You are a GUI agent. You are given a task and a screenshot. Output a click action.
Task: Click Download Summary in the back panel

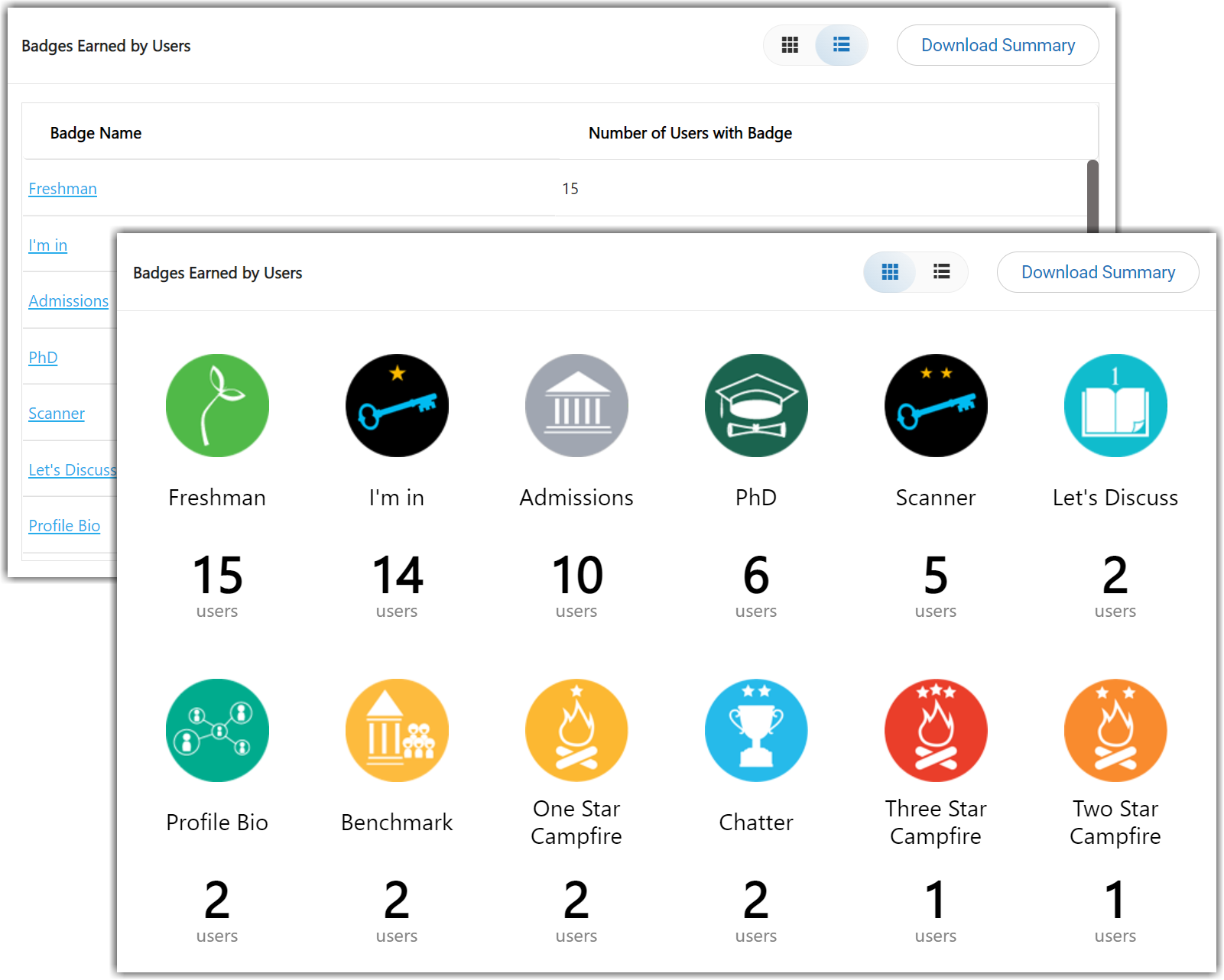coord(998,45)
